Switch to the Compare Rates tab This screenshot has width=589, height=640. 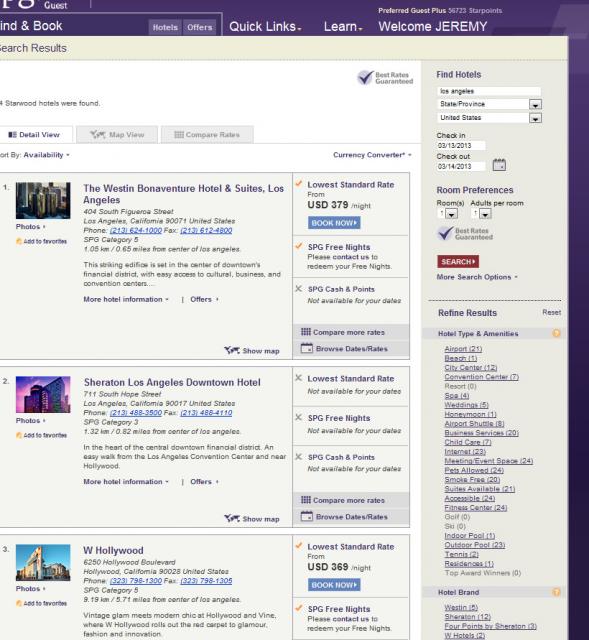coord(207,135)
